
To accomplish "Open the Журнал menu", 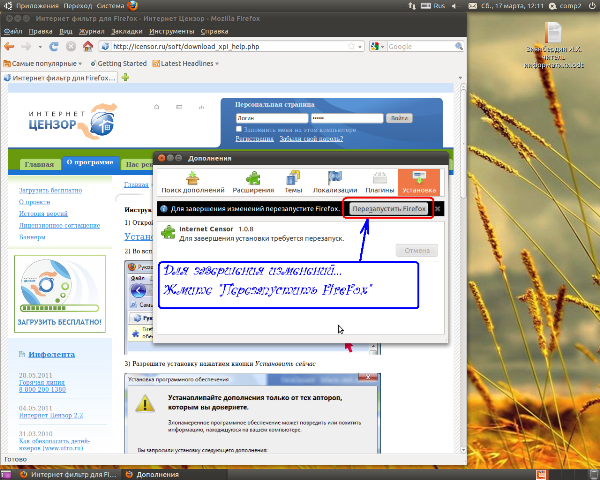I will [x=91, y=31].
